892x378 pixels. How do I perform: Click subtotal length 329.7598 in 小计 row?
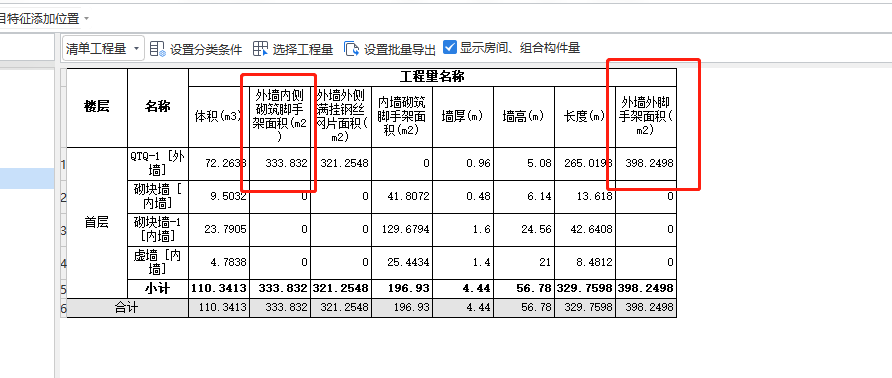(x=585, y=289)
